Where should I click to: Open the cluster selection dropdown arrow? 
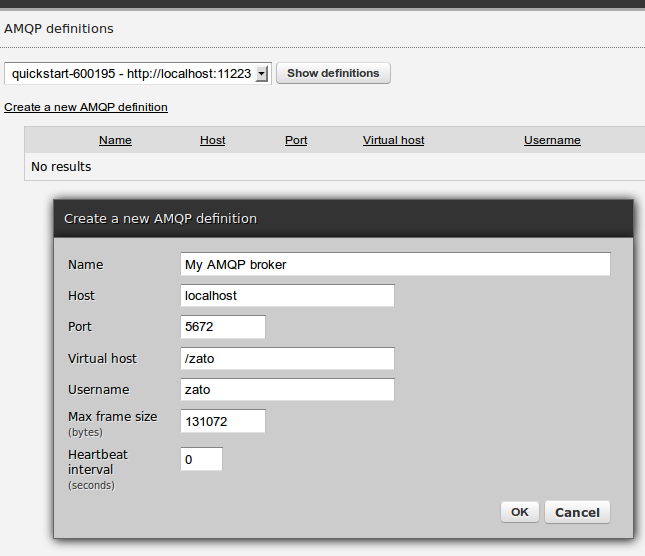point(262,74)
